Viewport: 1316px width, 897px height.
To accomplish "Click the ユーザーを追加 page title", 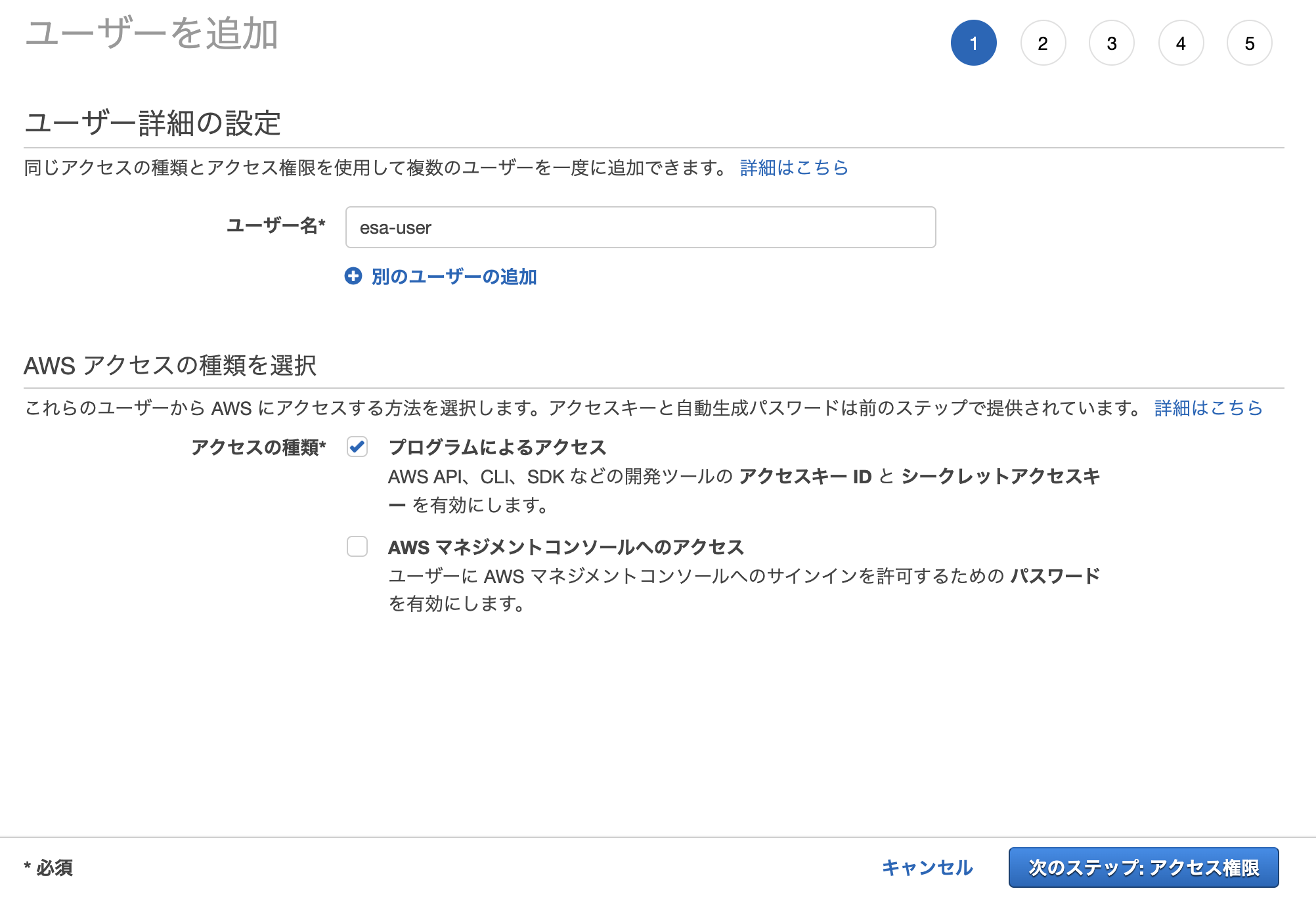I will click(x=152, y=33).
